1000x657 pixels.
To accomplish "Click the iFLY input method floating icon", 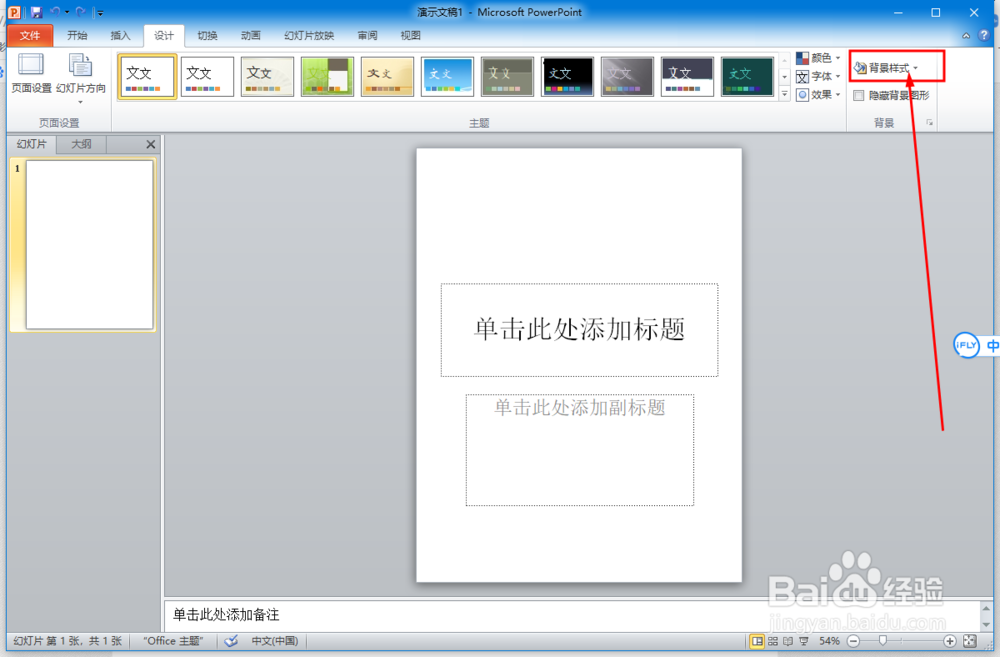I will tap(966, 345).
